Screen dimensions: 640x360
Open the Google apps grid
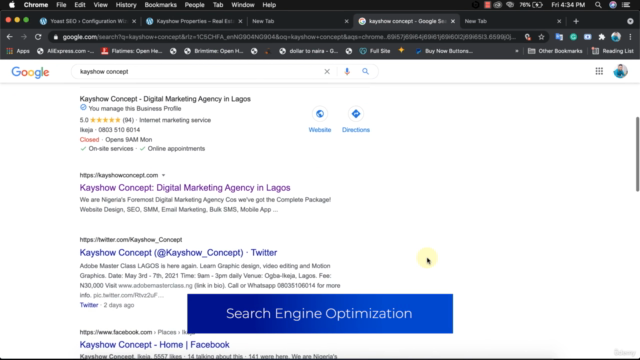[x=599, y=71]
